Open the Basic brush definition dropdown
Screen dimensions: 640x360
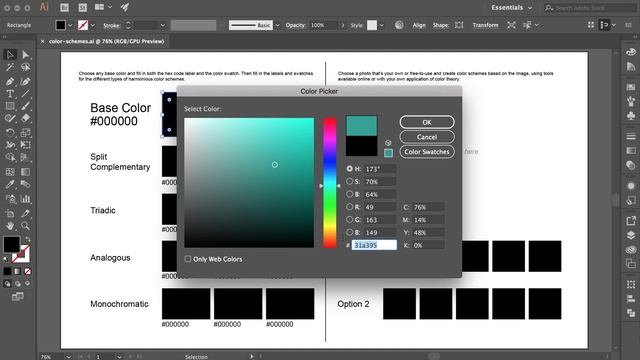[x=278, y=25]
